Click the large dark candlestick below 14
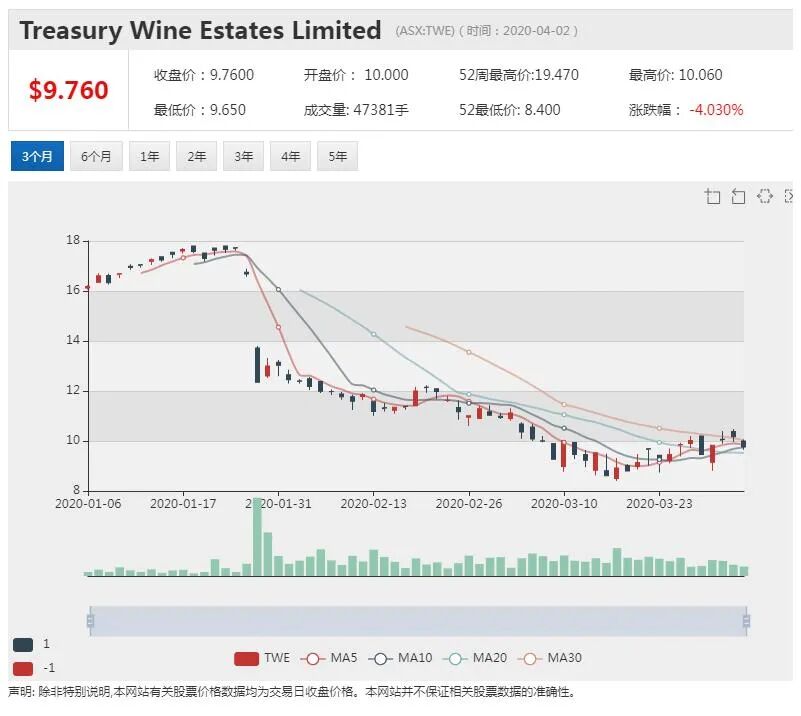The height and width of the screenshot is (716, 801). point(257,365)
